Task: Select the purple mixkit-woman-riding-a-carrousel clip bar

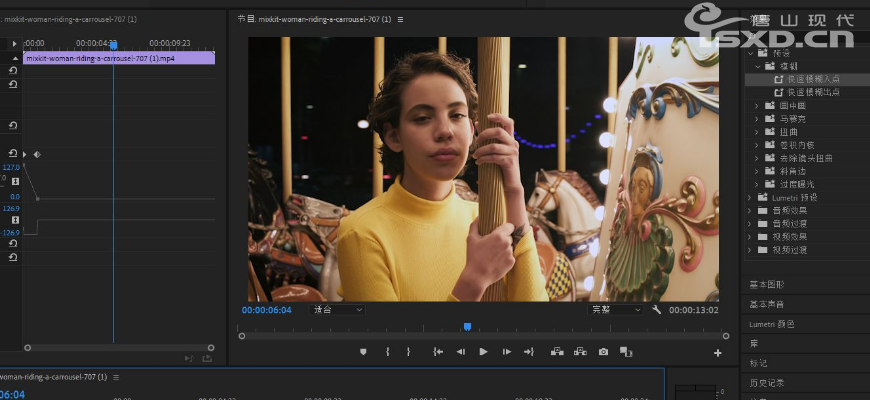Action: (119, 58)
